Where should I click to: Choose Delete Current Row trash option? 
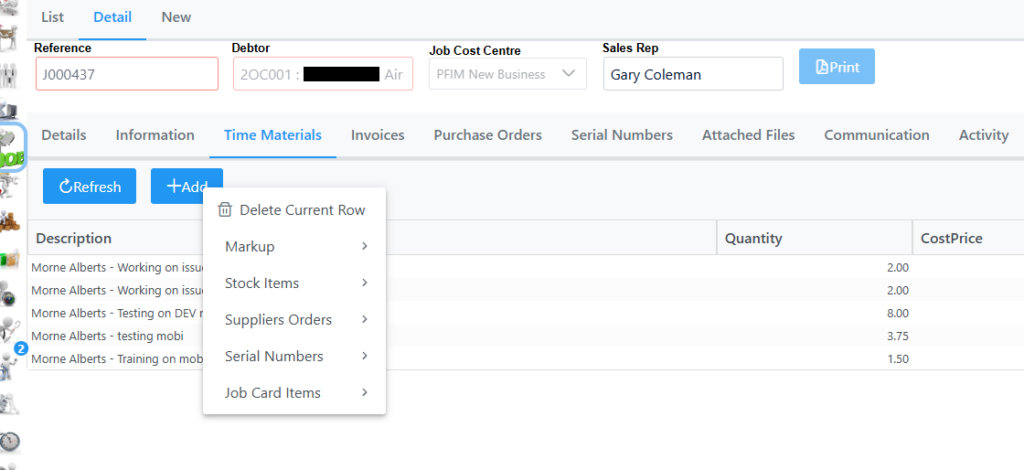[293, 210]
